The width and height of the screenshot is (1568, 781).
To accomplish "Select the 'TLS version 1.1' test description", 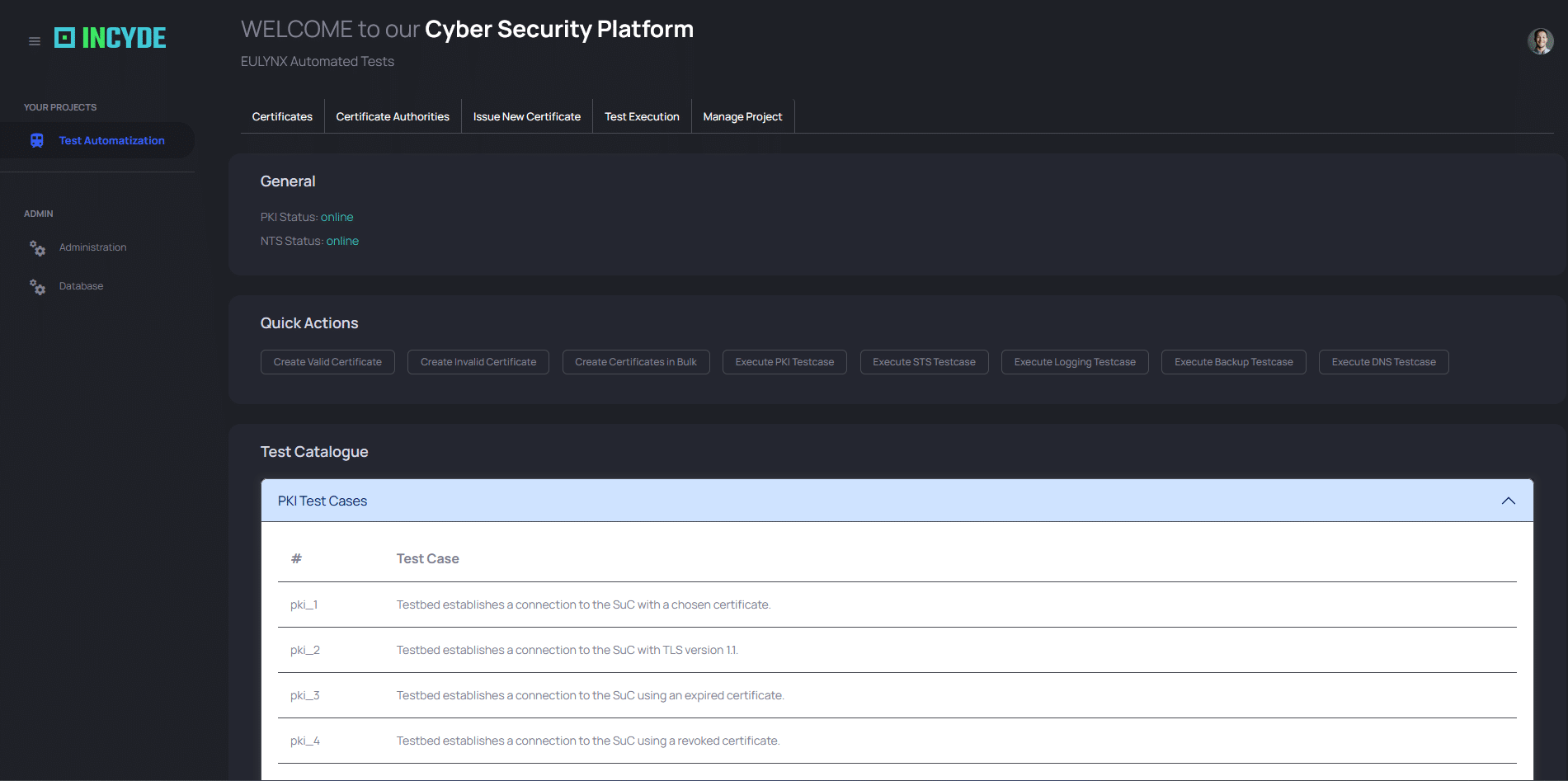I will point(567,650).
